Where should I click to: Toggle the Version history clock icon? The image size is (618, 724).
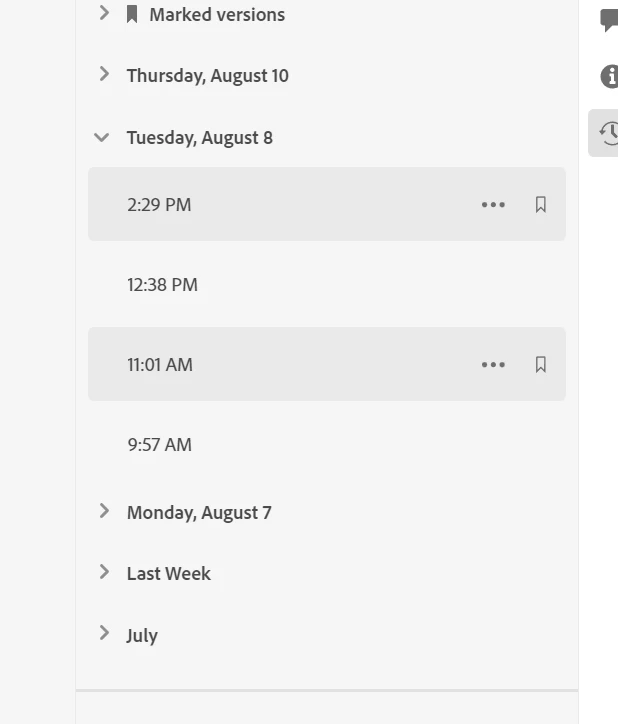click(x=603, y=133)
